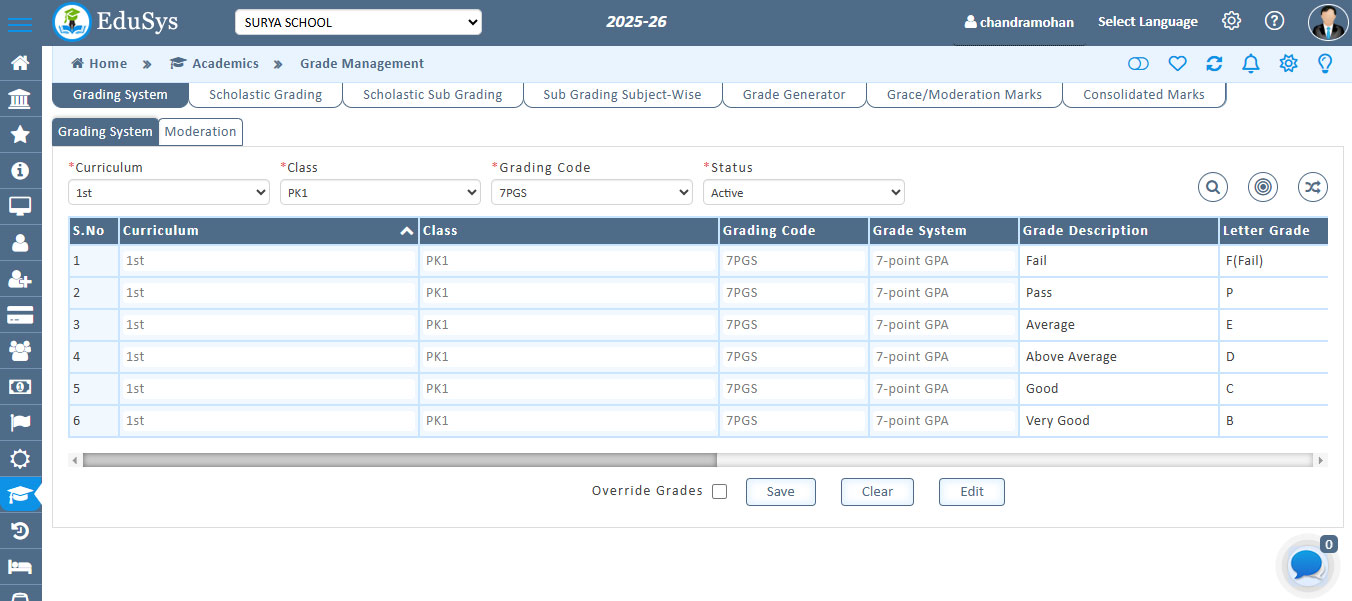Click the Edit button
1352x601 pixels.
click(971, 492)
